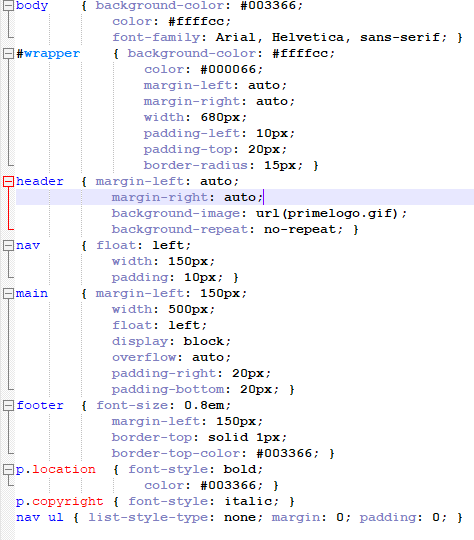The width and height of the screenshot is (474, 540).
Task: Click the block value
Action: pyautogui.click(x=204, y=341)
